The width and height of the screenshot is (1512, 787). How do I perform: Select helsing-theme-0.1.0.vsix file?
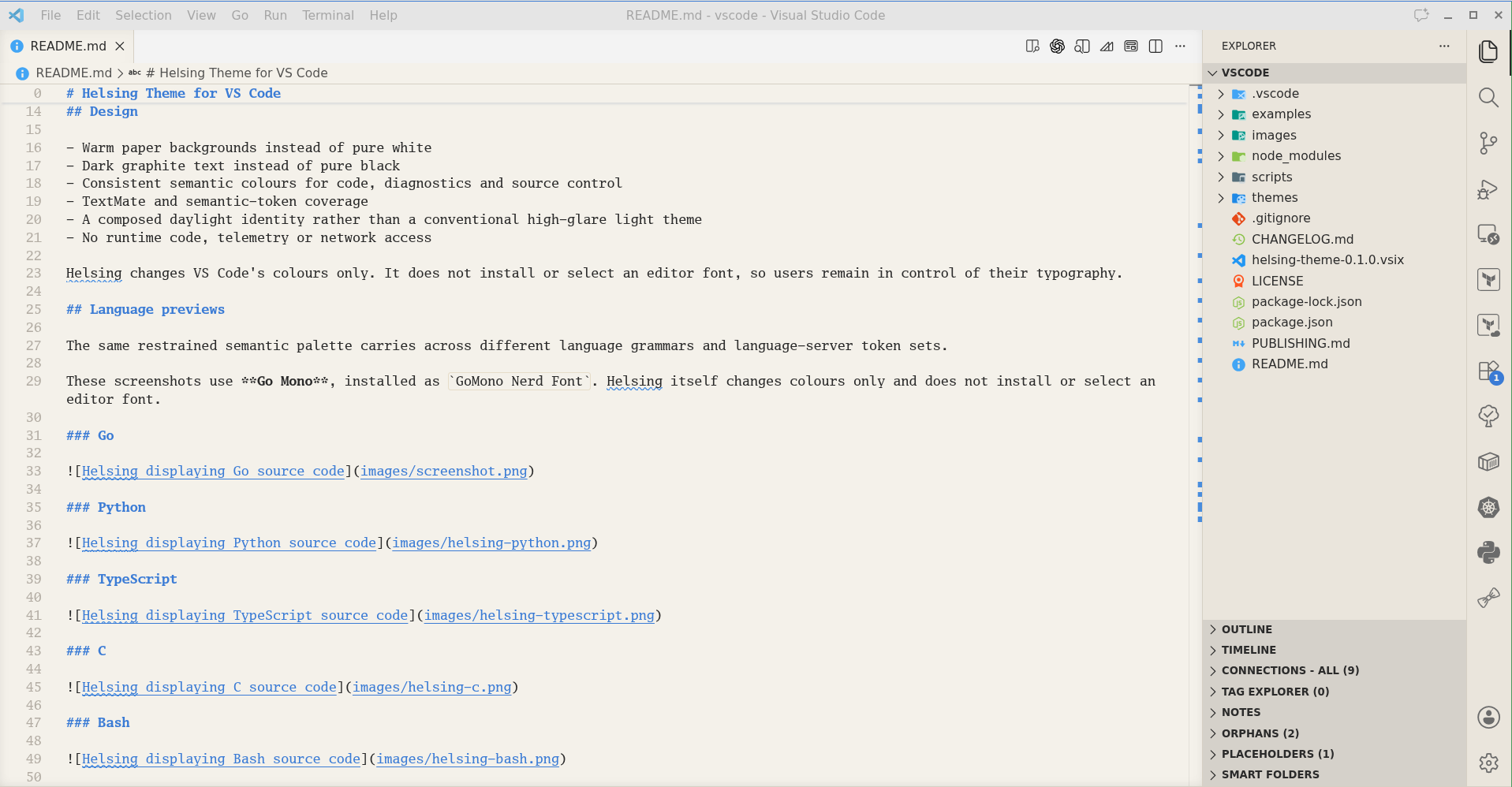click(x=1335, y=260)
